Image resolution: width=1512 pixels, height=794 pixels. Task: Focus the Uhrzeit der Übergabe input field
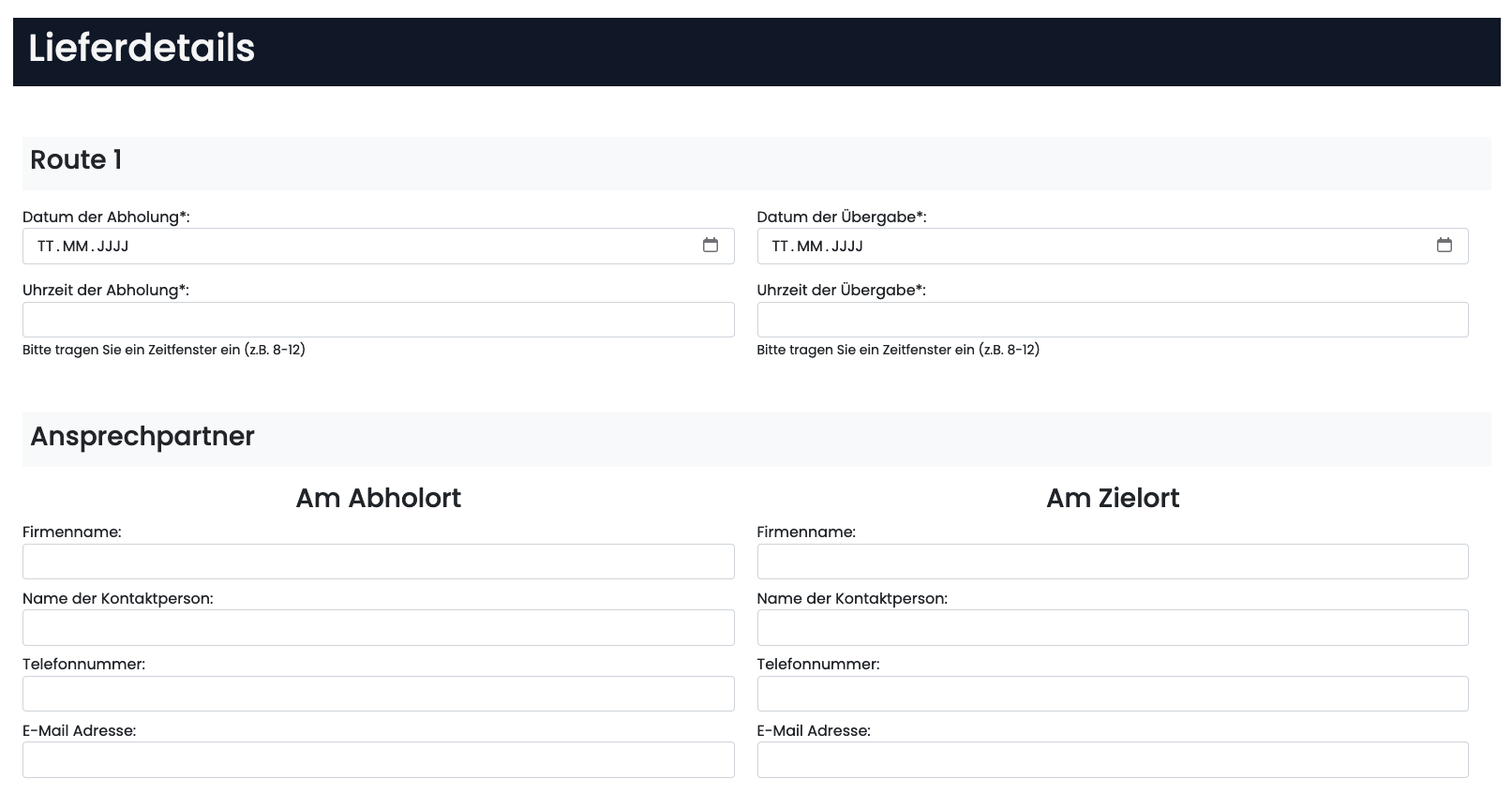coord(1112,320)
